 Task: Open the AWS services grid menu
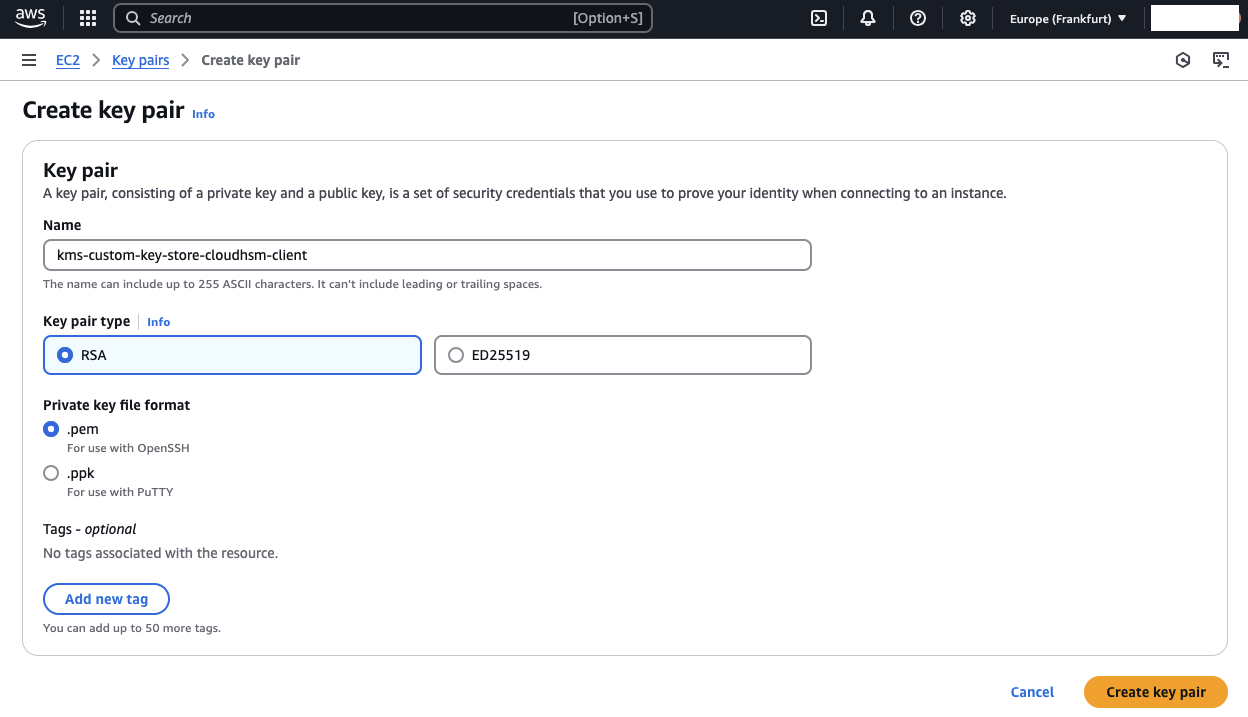pyautogui.click(x=87, y=17)
